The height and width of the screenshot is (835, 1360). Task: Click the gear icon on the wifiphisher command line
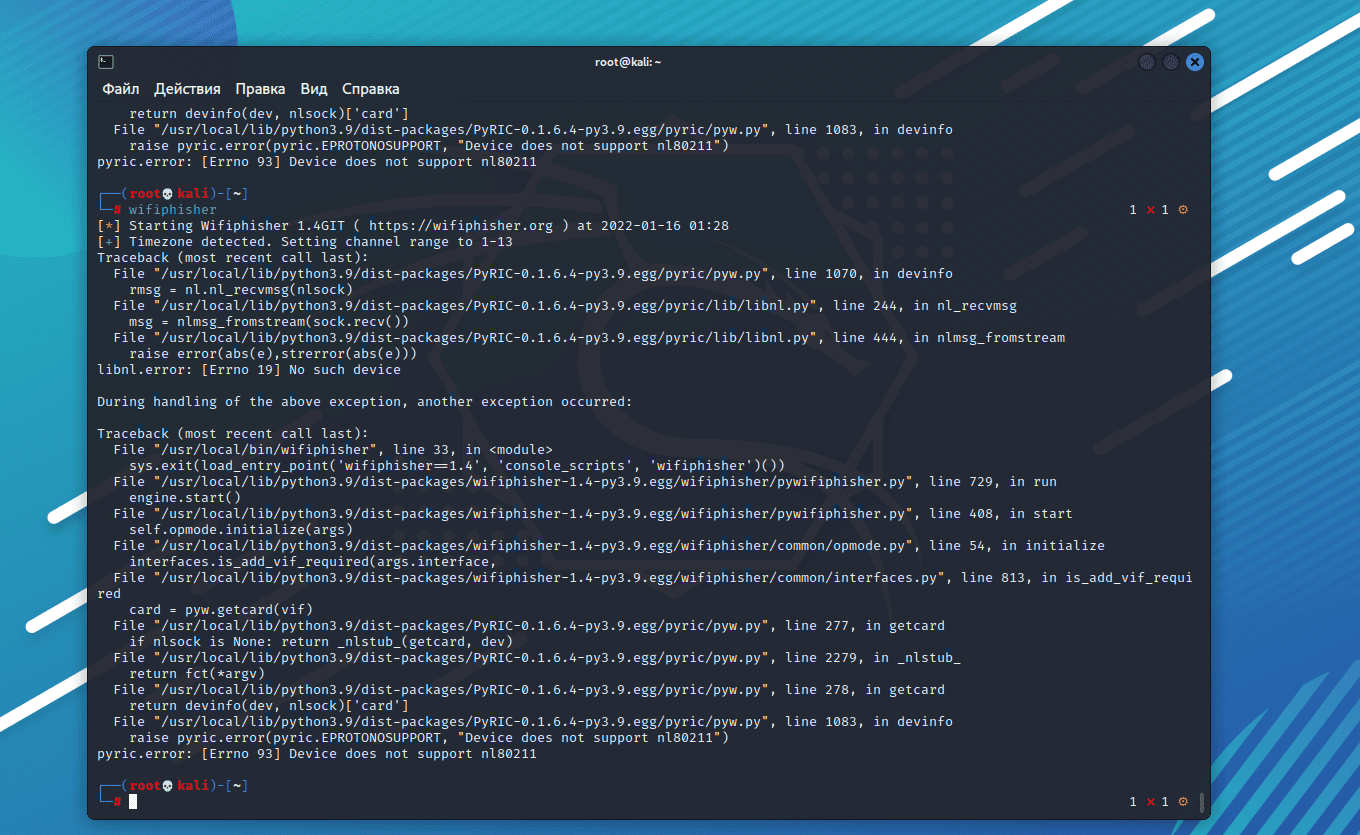coord(1183,210)
